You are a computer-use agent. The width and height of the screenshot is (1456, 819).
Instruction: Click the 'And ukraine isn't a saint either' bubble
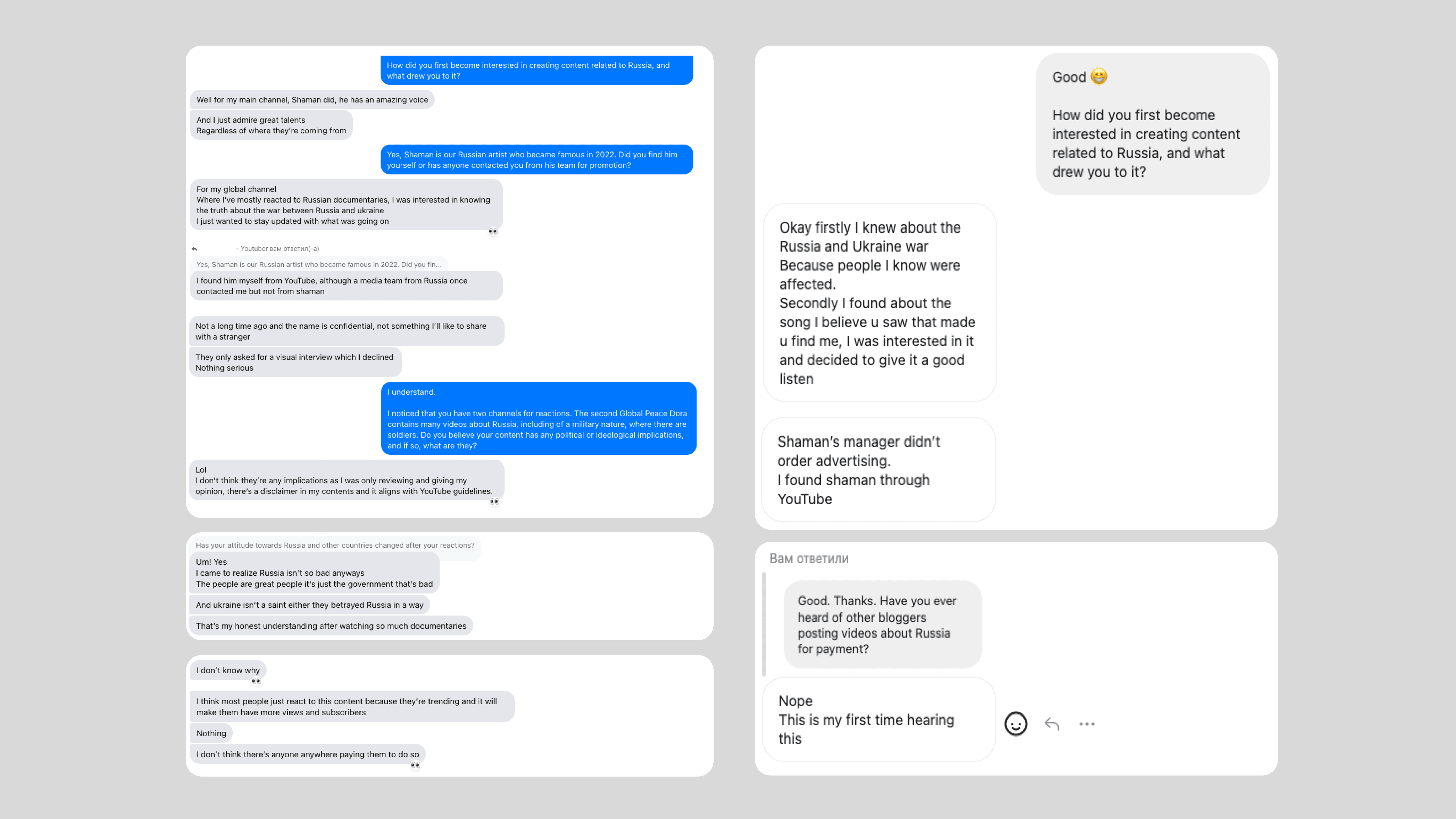pos(309,605)
